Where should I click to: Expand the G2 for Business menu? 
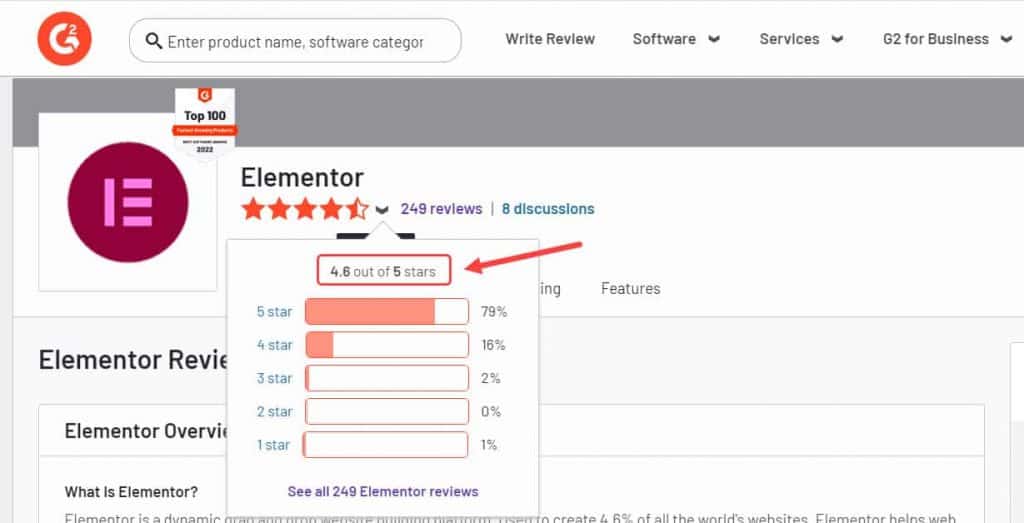946,39
